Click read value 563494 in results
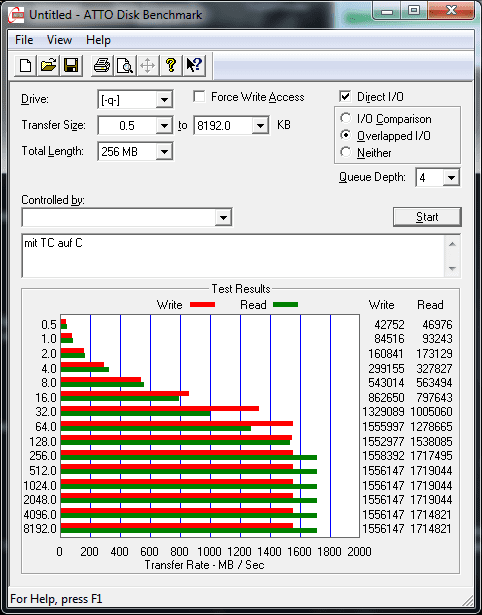Viewport: 482px width, 615px height. click(x=435, y=383)
